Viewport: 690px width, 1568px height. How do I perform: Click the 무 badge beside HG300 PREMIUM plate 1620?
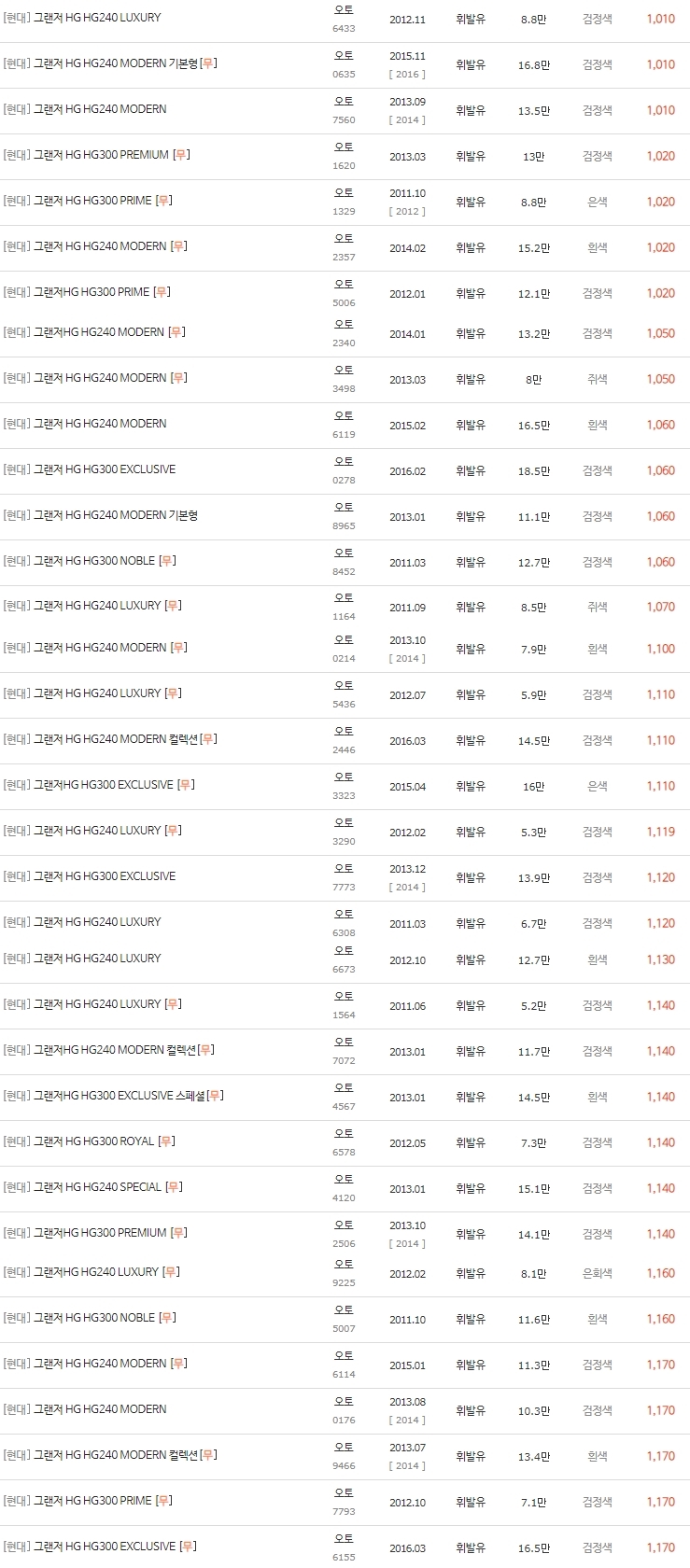click(181, 155)
